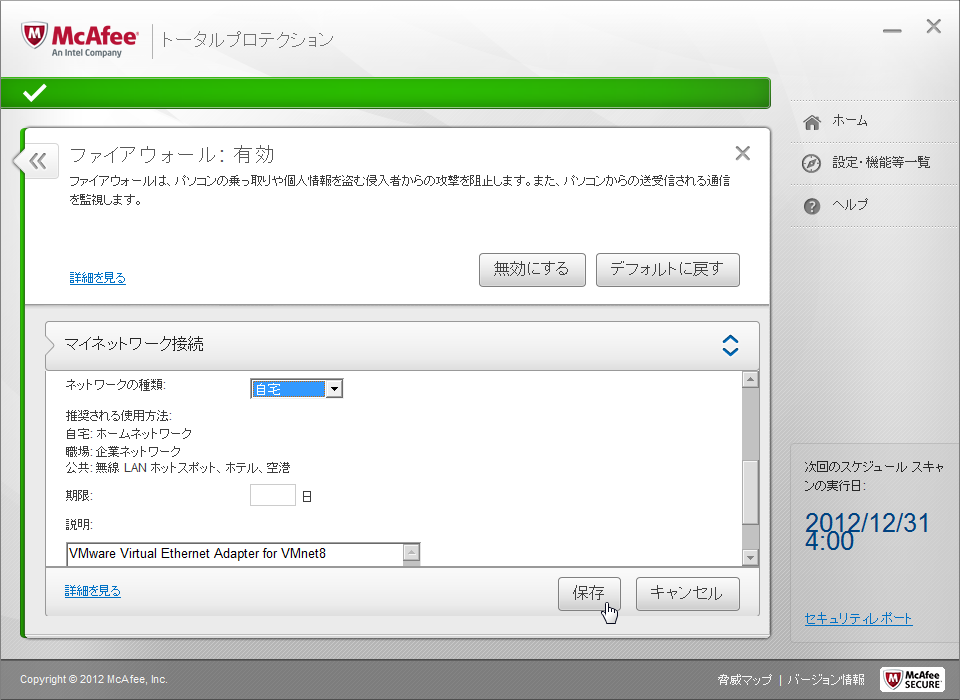
Task: Select 設定・機能等一覧 in the side menu
Action: [x=881, y=162]
